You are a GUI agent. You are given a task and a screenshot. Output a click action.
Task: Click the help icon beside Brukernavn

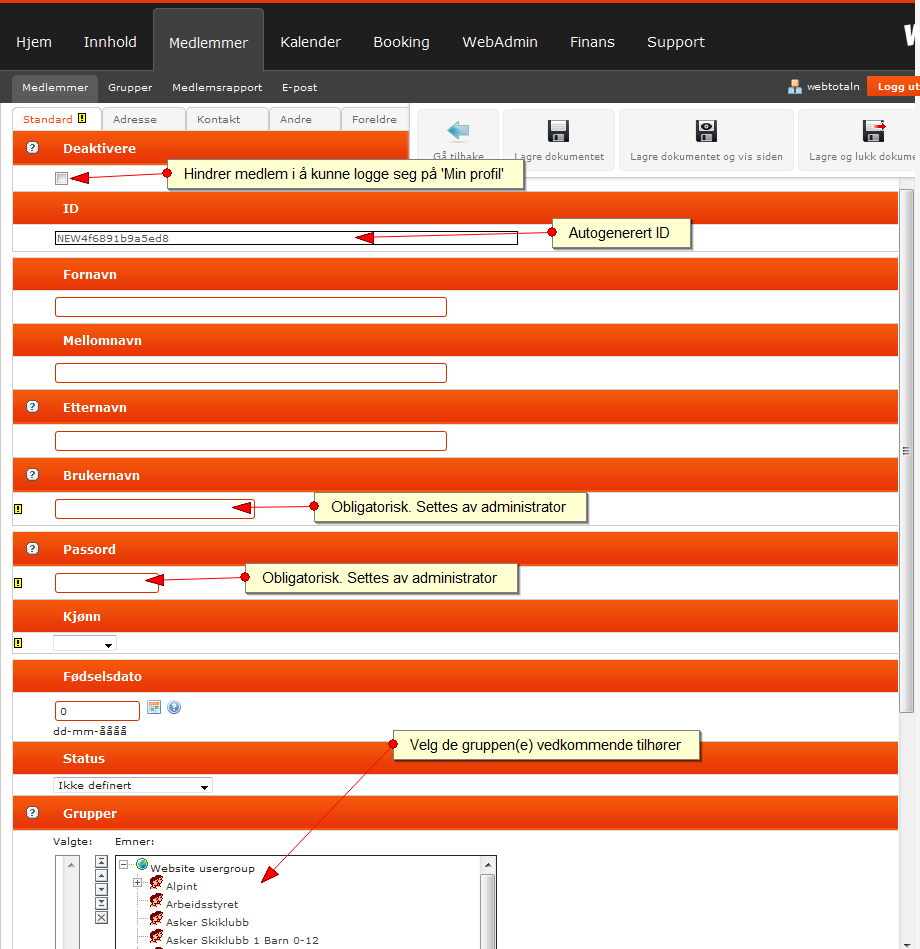[33, 474]
